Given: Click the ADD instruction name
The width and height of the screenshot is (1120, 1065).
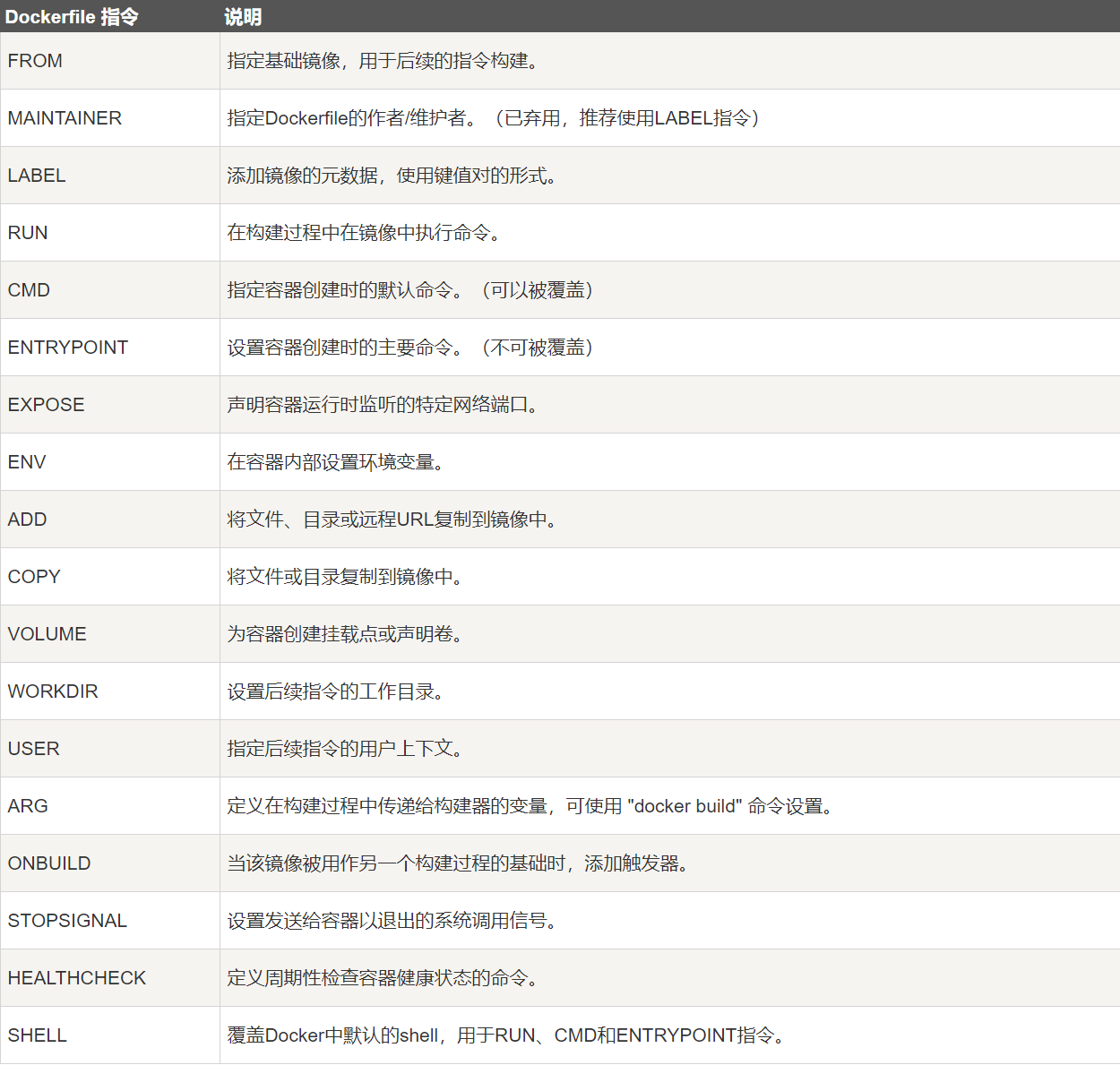Looking at the screenshot, I should 28,520.
